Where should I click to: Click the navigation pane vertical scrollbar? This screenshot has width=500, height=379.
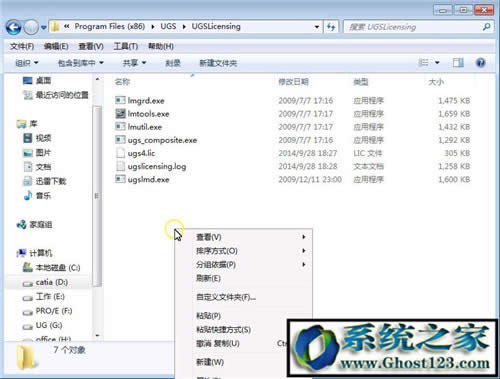97,195
